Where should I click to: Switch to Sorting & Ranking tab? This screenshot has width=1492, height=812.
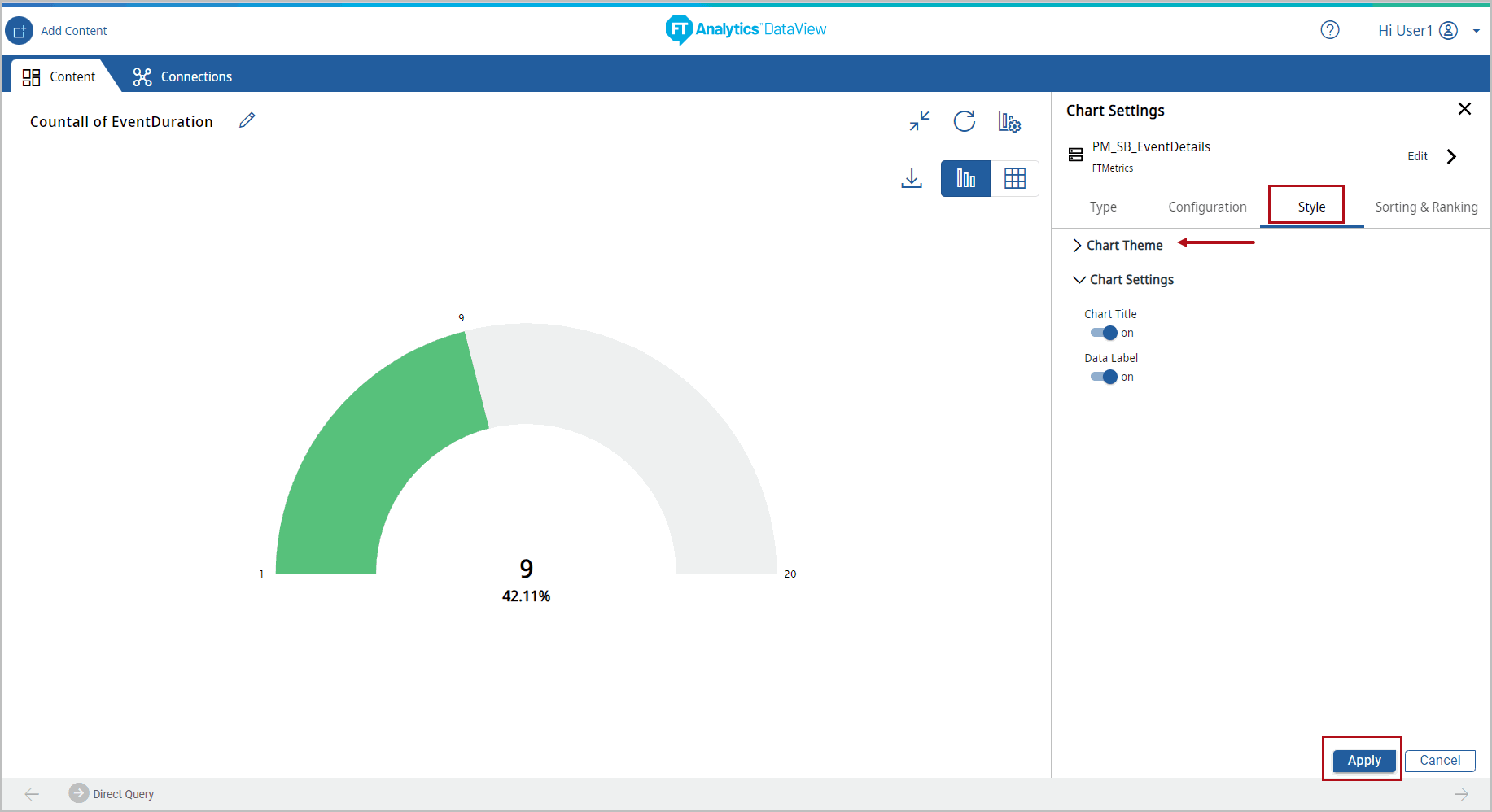pyautogui.click(x=1426, y=207)
